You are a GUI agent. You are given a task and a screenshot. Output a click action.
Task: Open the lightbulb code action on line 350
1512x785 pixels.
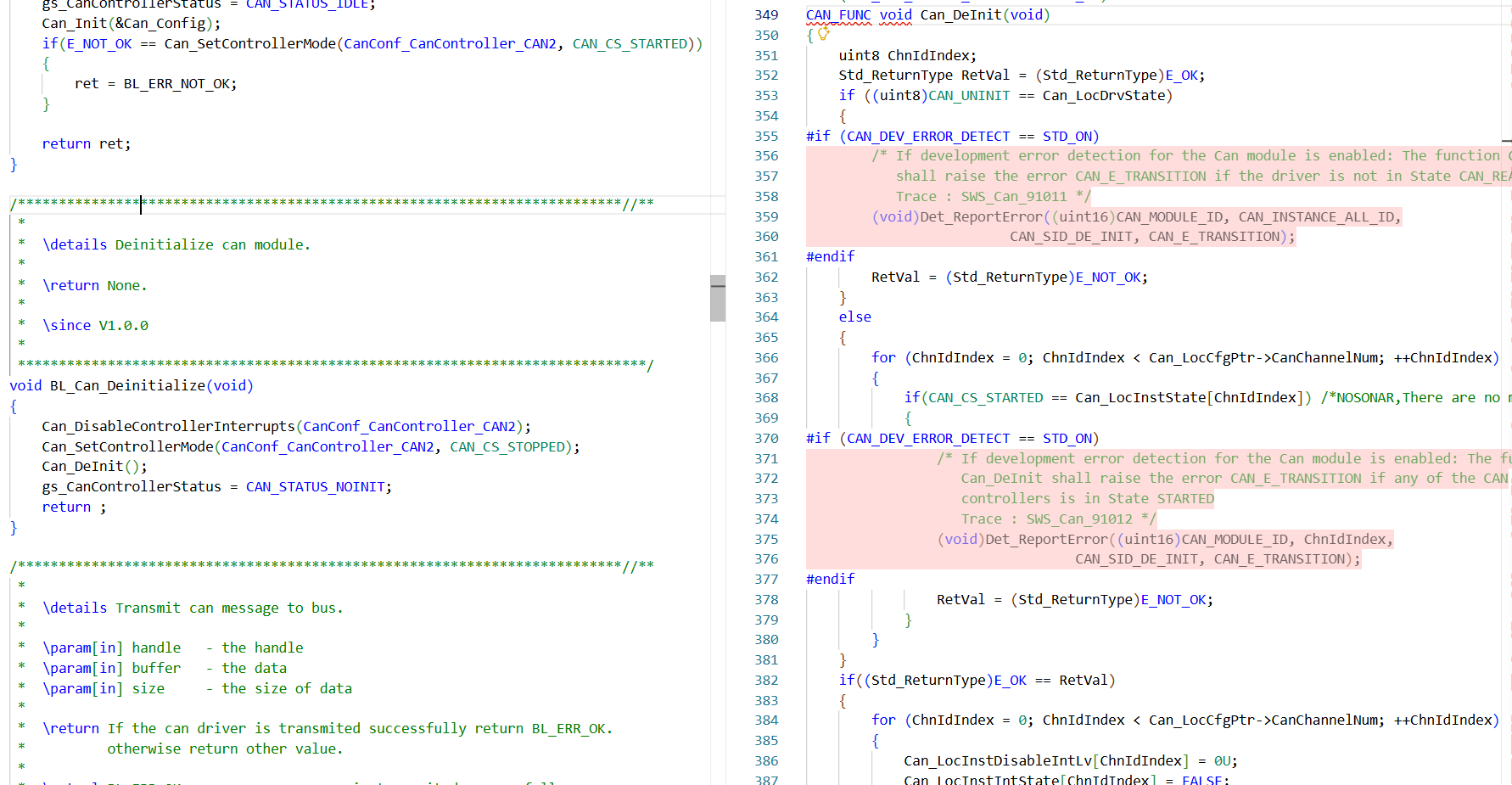click(x=823, y=34)
